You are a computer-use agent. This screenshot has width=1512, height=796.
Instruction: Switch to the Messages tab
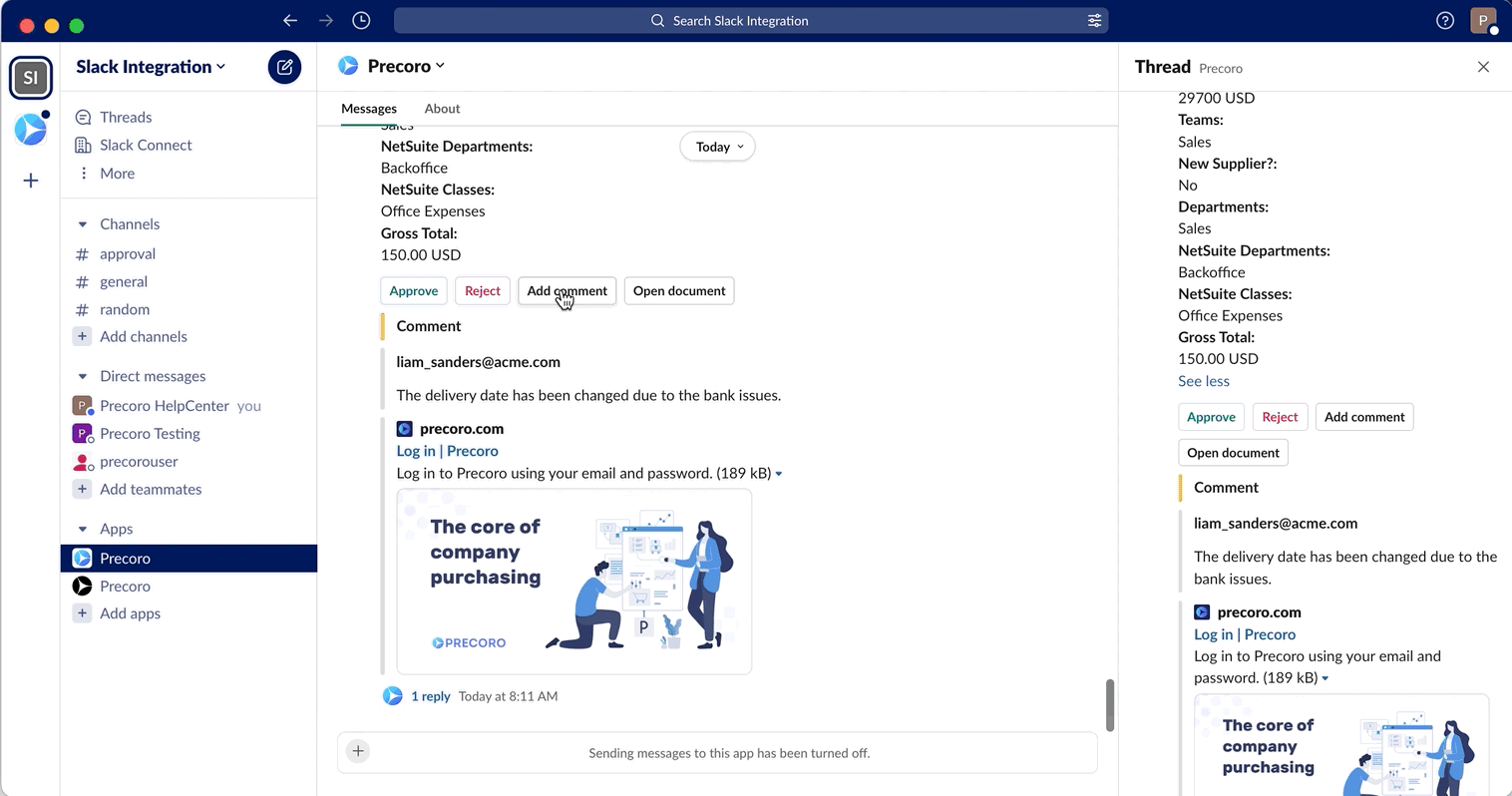369,109
